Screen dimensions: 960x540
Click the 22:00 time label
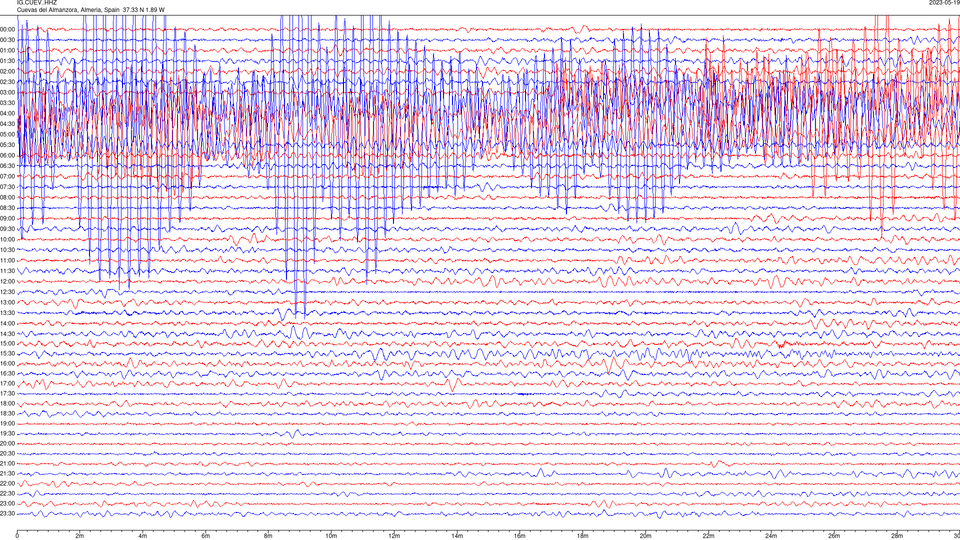[x=7, y=484]
